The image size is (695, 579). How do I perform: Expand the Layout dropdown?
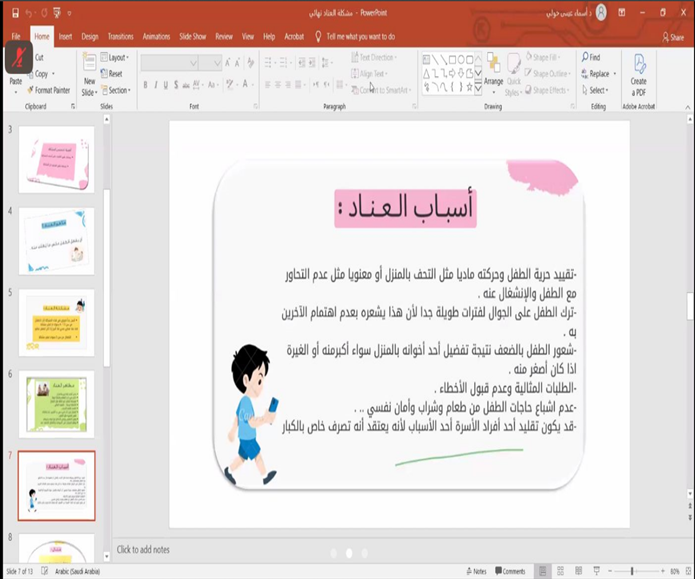(117, 58)
